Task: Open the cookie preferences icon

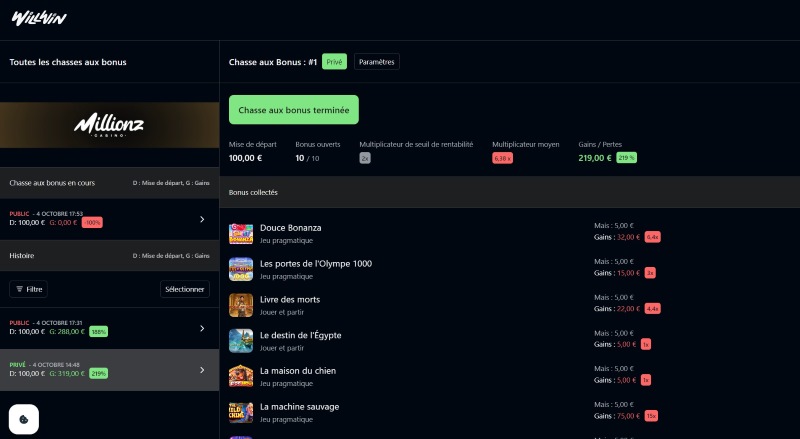Action: coord(24,418)
